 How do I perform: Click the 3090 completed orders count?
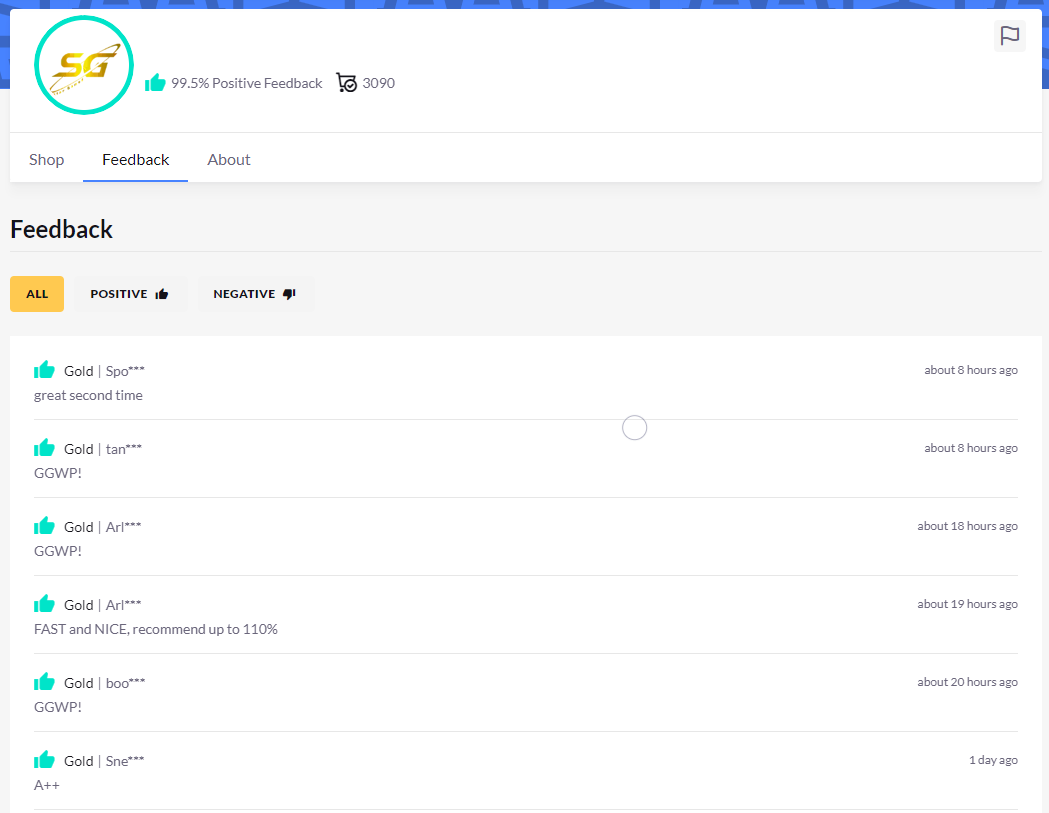point(378,83)
